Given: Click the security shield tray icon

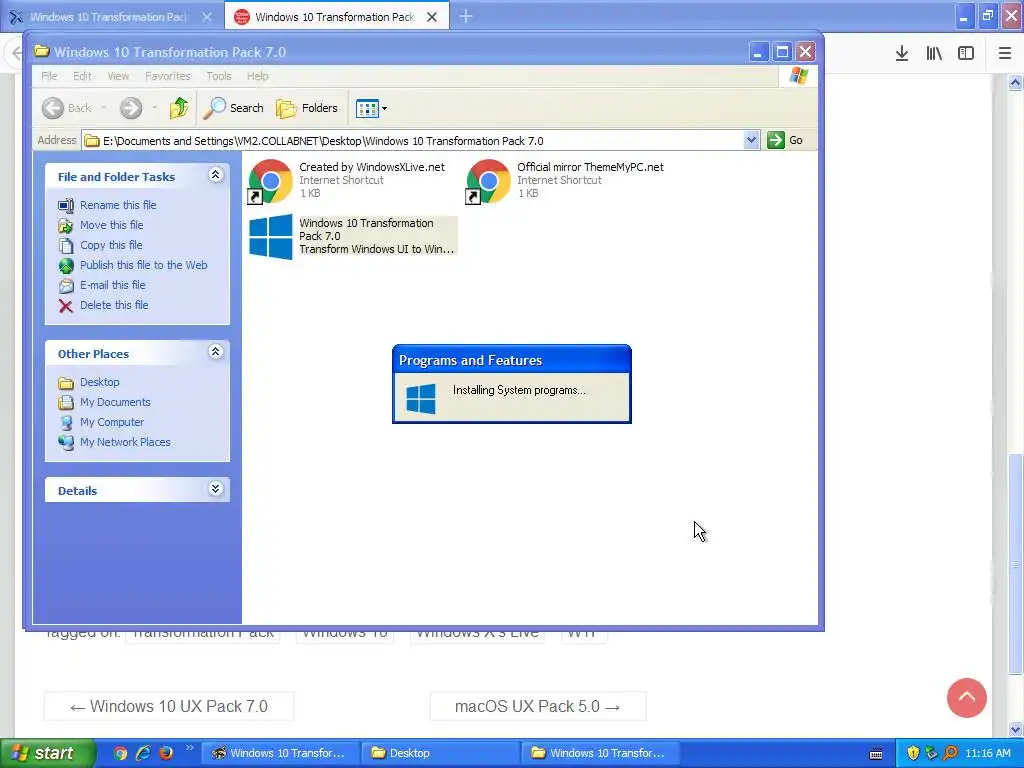Looking at the screenshot, I should pyautogui.click(x=913, y=753).
